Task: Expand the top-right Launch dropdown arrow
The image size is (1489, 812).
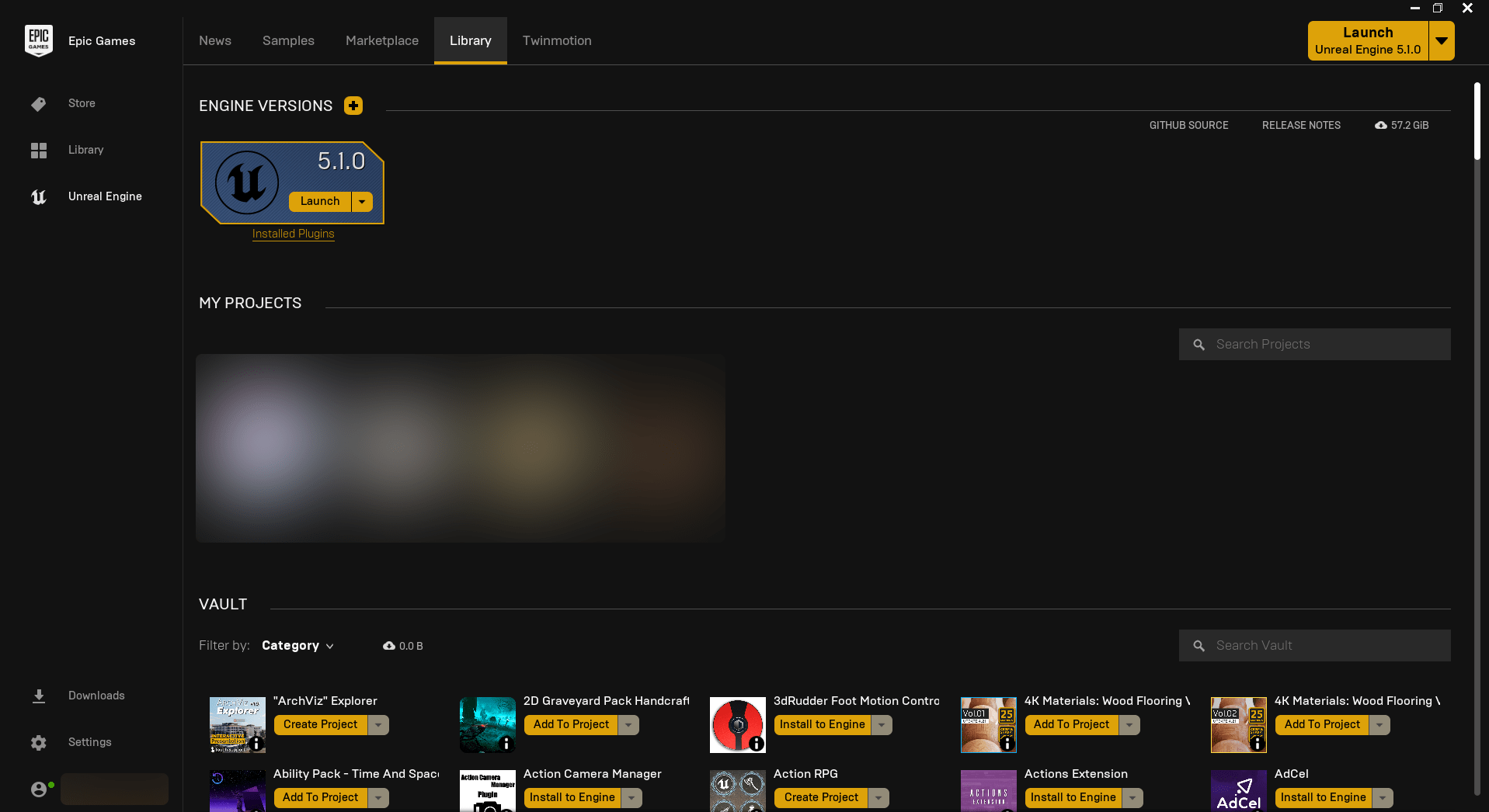Action: pos(1442,40)
